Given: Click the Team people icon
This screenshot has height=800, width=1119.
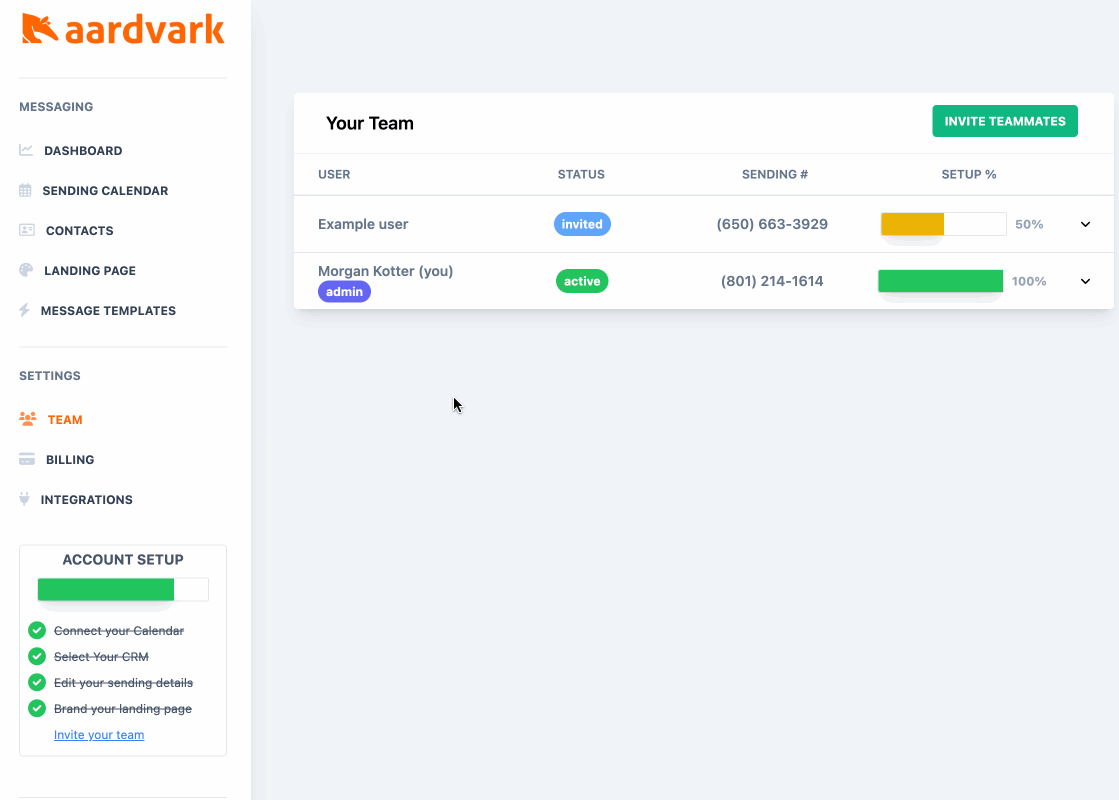Looking at the screenshot, I should tap(26, 418).
